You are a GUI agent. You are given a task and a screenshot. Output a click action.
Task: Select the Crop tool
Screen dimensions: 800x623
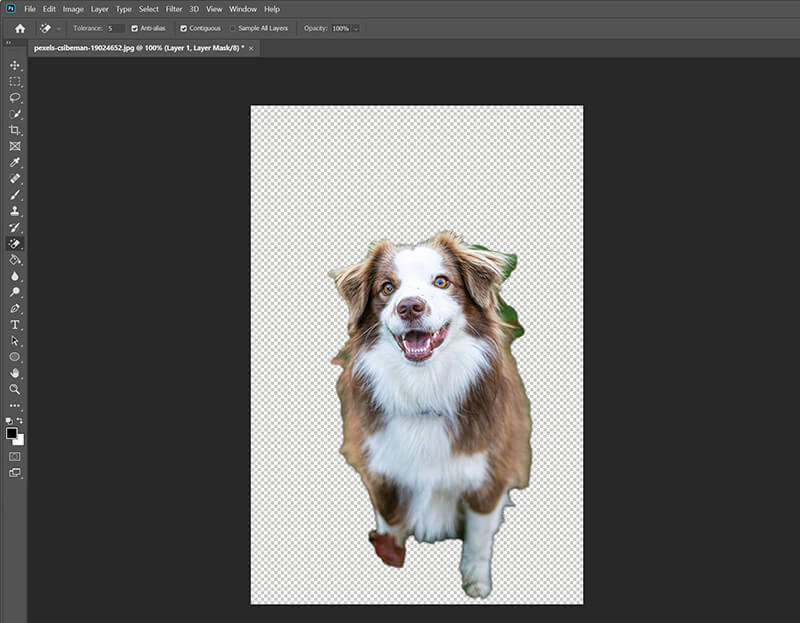point(14,130)
